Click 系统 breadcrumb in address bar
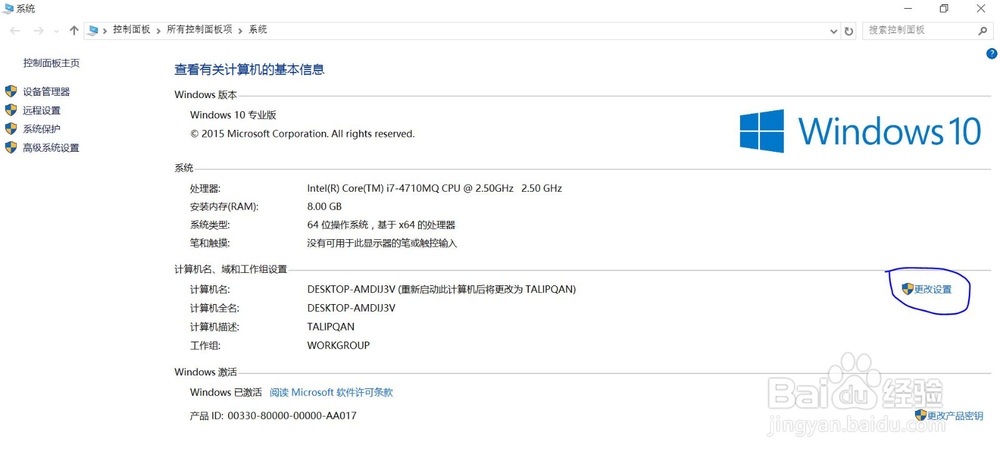The image size is (1000, 459). click(x=258, y=30)
